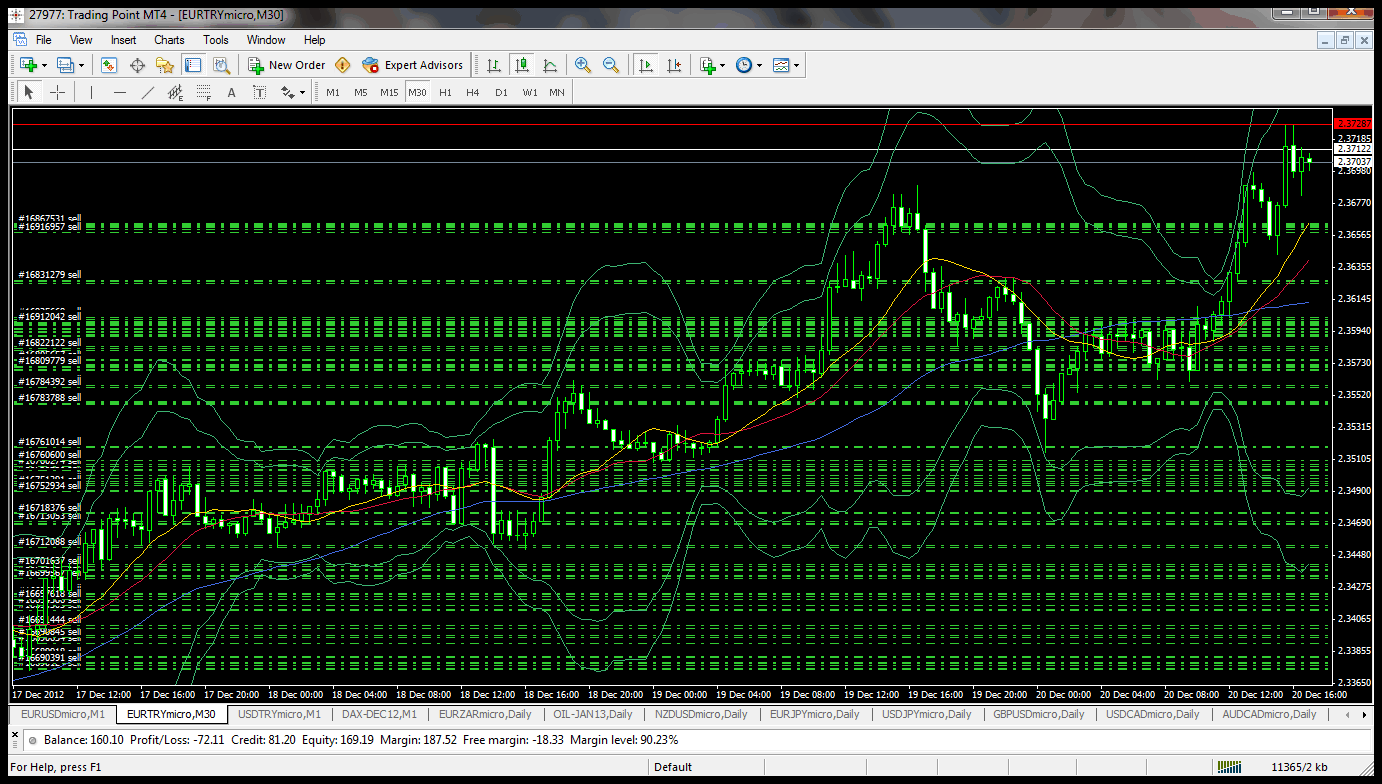Toggle the Expert Advisors button
Screen dimensions: 1382x784
413,65
